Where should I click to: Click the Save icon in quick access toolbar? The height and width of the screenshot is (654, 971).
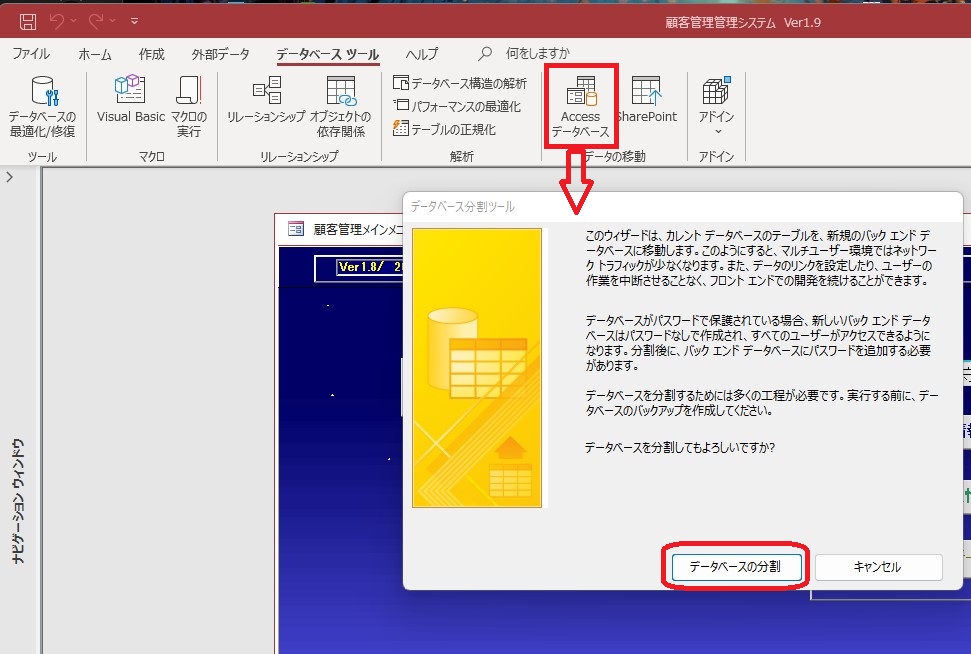(28, 22)
